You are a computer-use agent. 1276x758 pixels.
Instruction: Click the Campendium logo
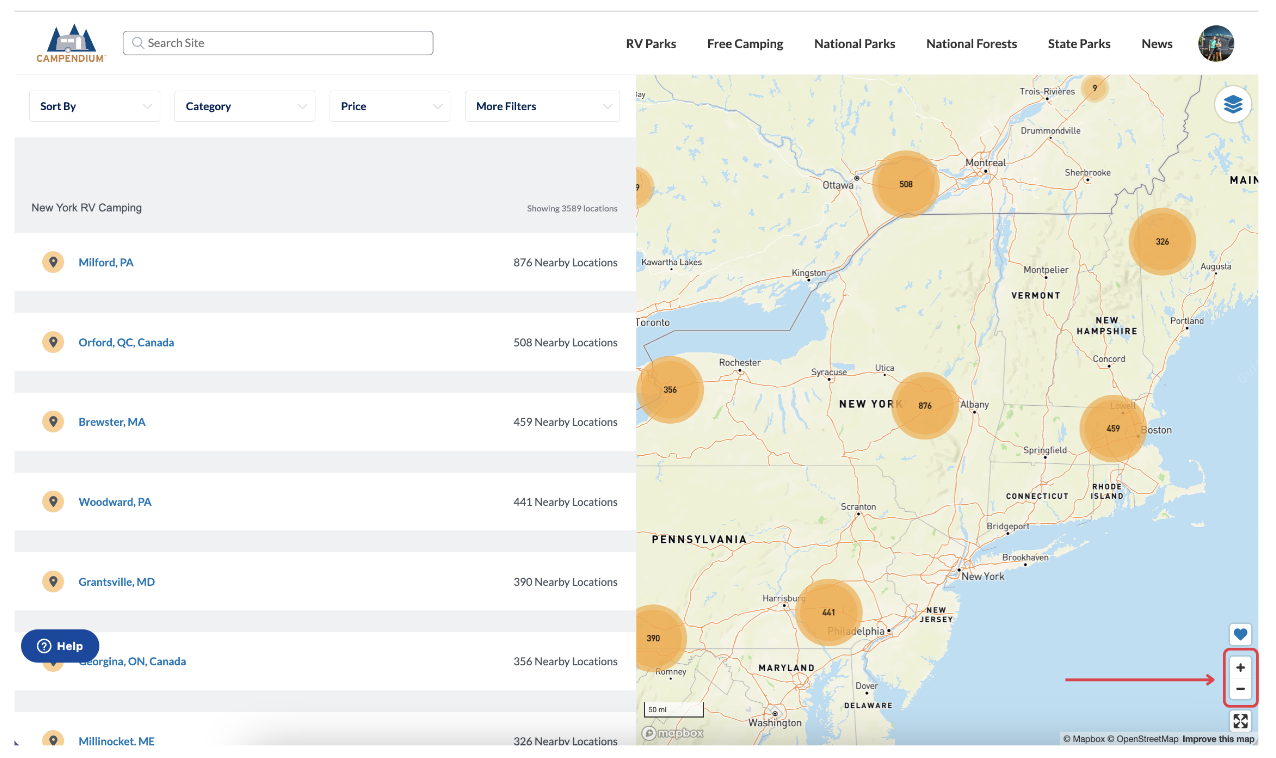click(71, 43)
